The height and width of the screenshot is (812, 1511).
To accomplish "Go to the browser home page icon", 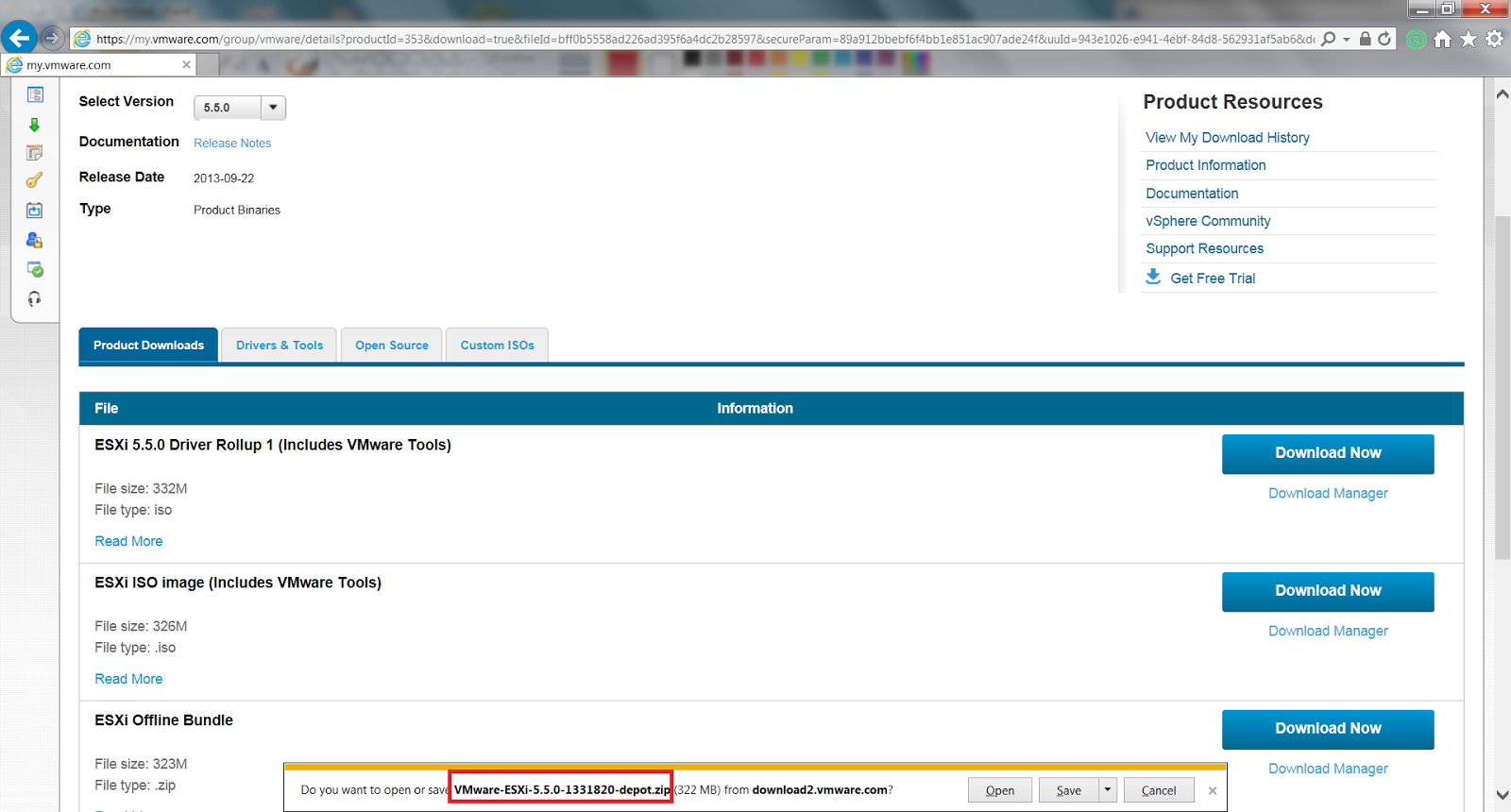I will coord(1442,39).
